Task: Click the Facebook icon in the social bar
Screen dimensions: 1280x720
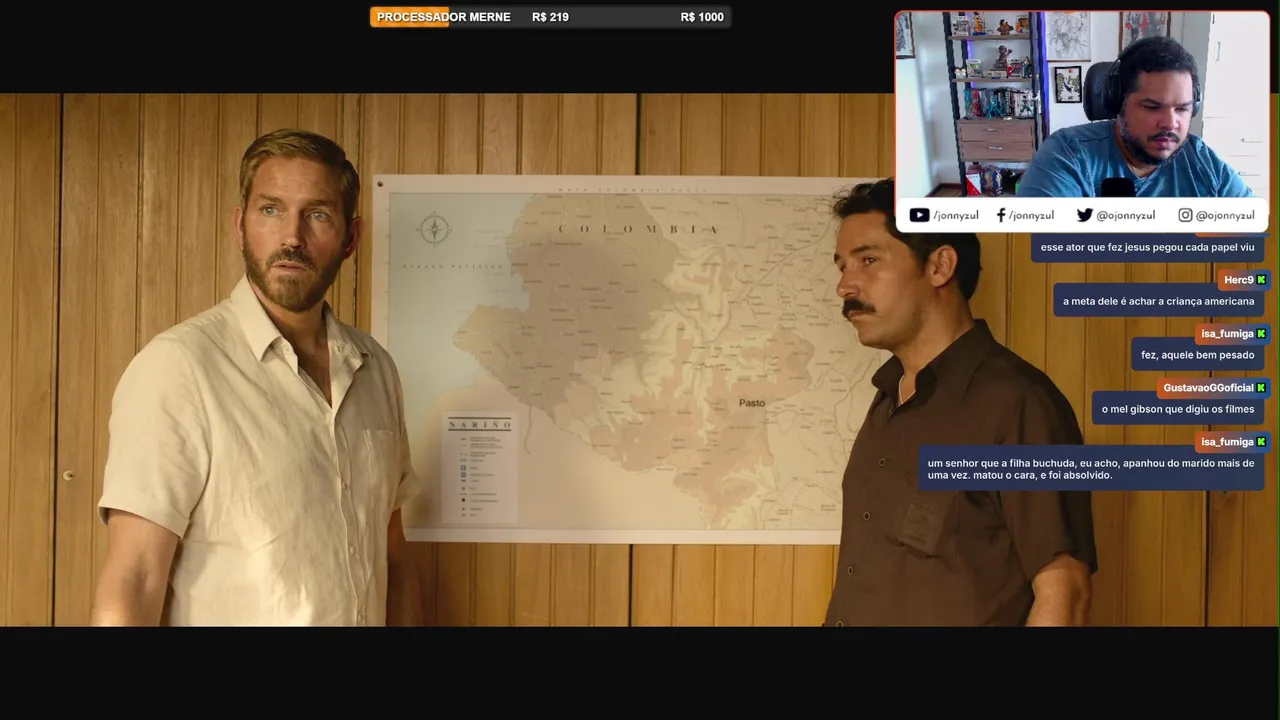Action: [1000, 215]
